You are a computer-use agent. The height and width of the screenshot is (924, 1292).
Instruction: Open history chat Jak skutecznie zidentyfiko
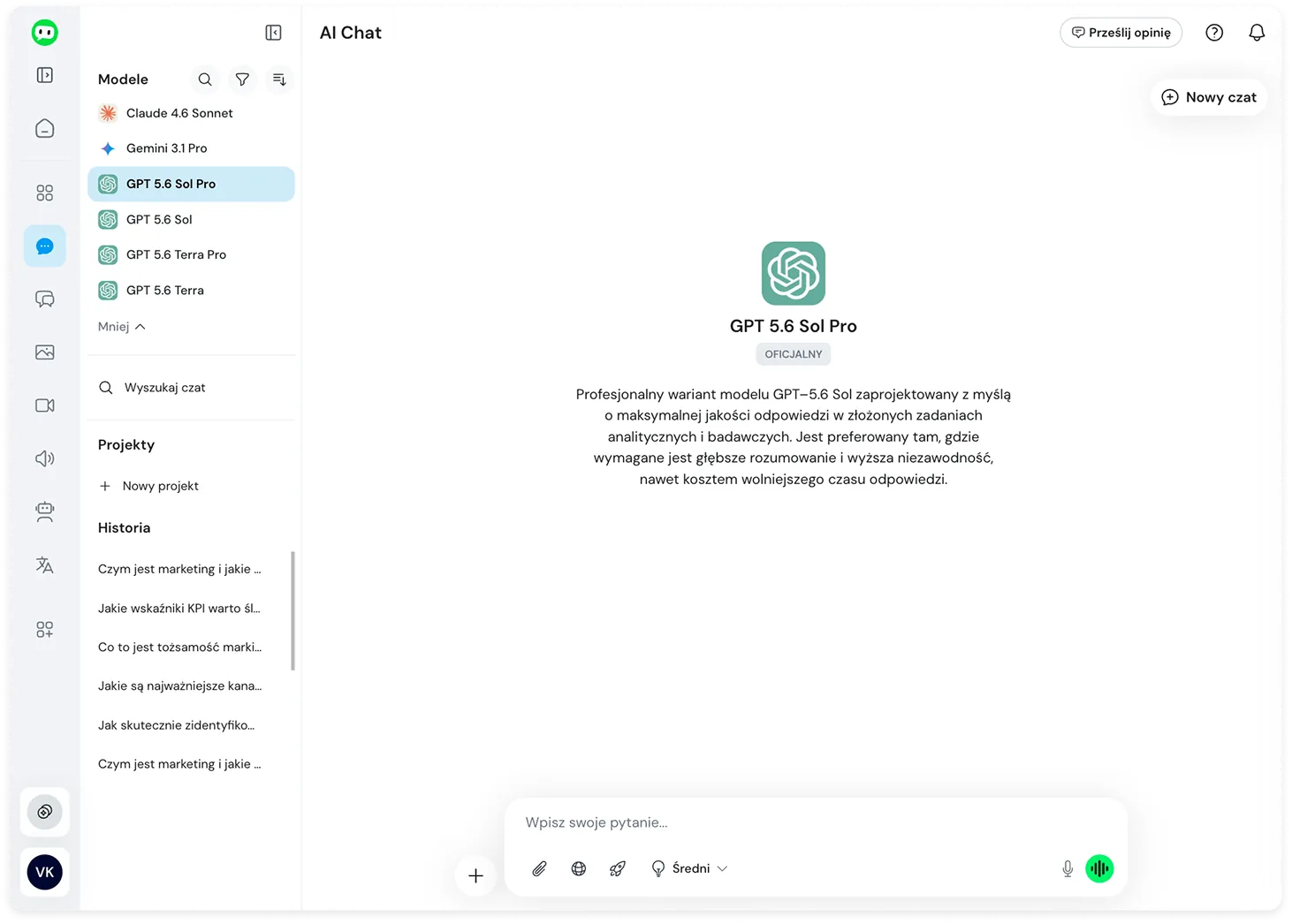(x=177, y=725)
